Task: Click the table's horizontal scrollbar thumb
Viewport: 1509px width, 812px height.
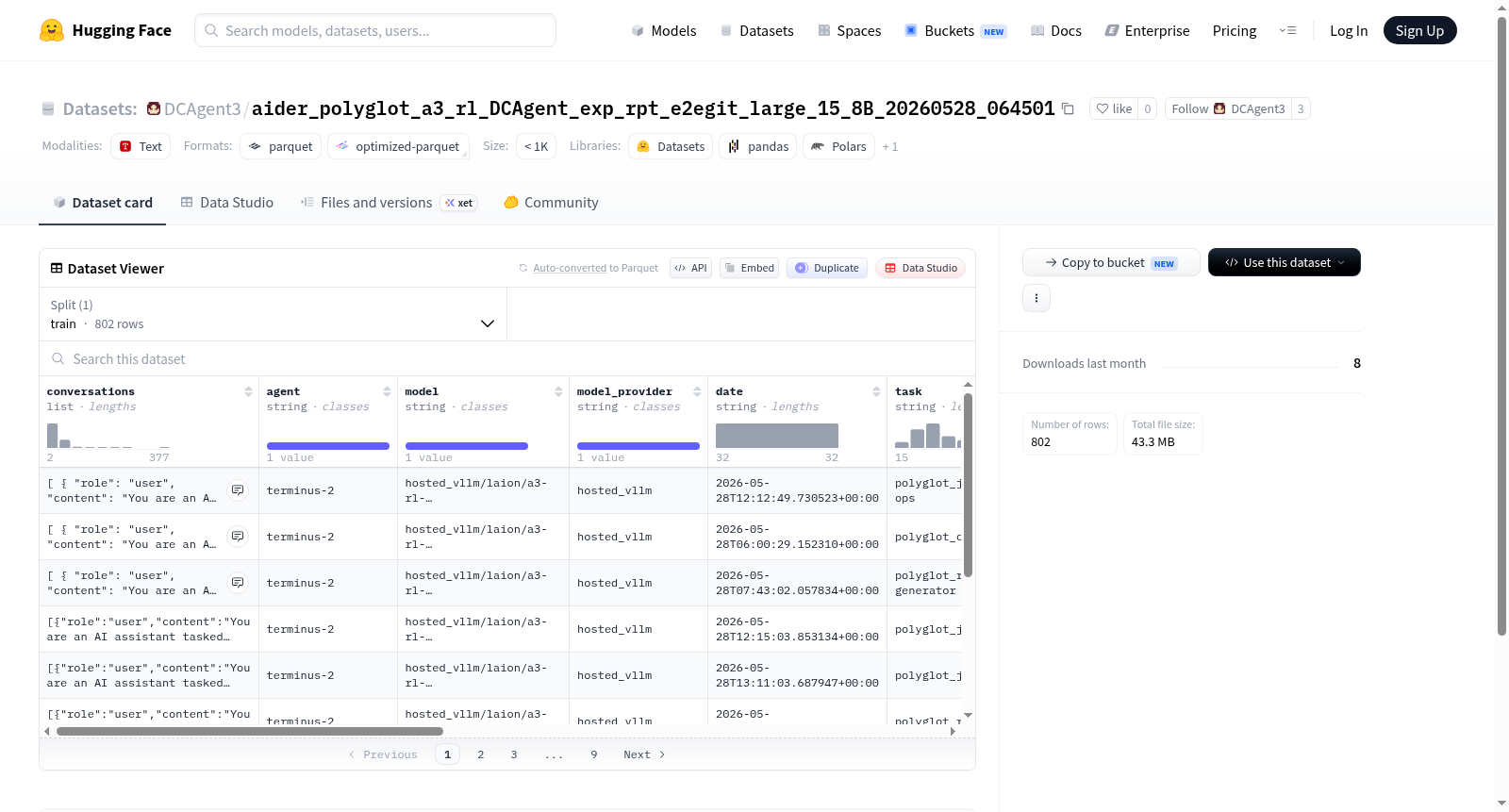Action: pyautogui.click(x=250, y=731)
